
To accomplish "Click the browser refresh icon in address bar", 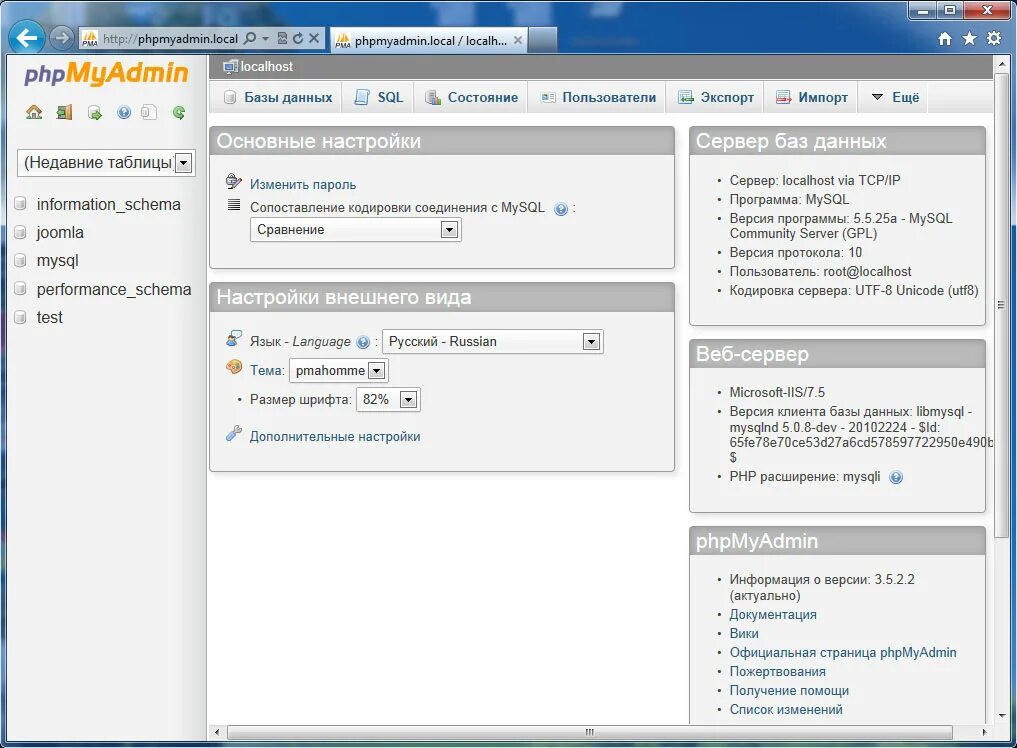I will [298, 38].
